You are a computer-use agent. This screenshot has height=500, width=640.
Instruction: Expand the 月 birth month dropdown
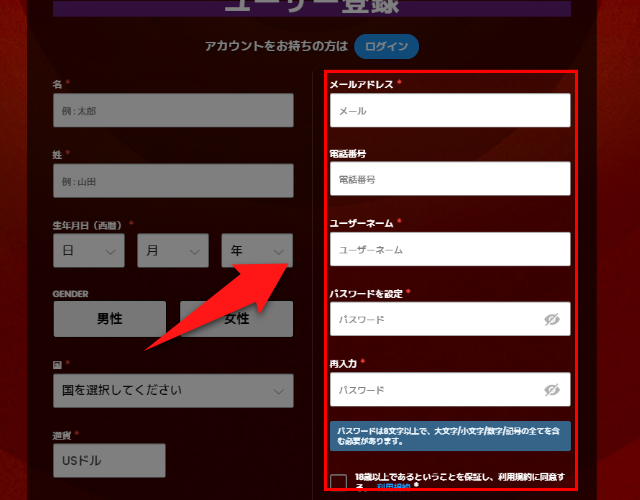173,251
